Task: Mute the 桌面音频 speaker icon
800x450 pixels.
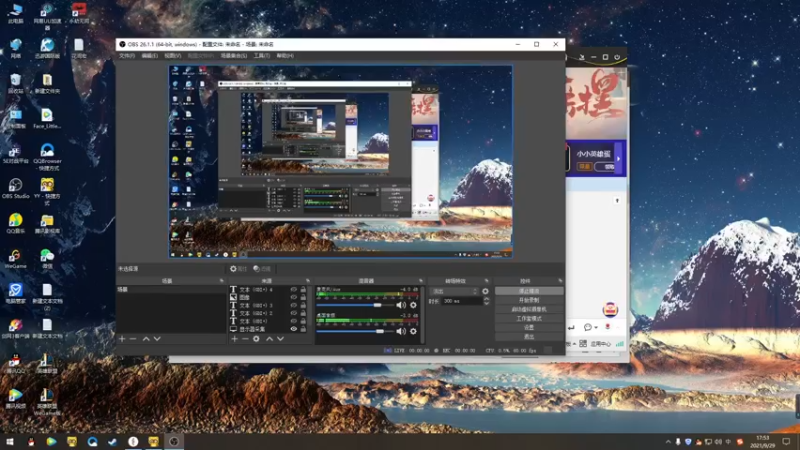Action: pos(401,331)
